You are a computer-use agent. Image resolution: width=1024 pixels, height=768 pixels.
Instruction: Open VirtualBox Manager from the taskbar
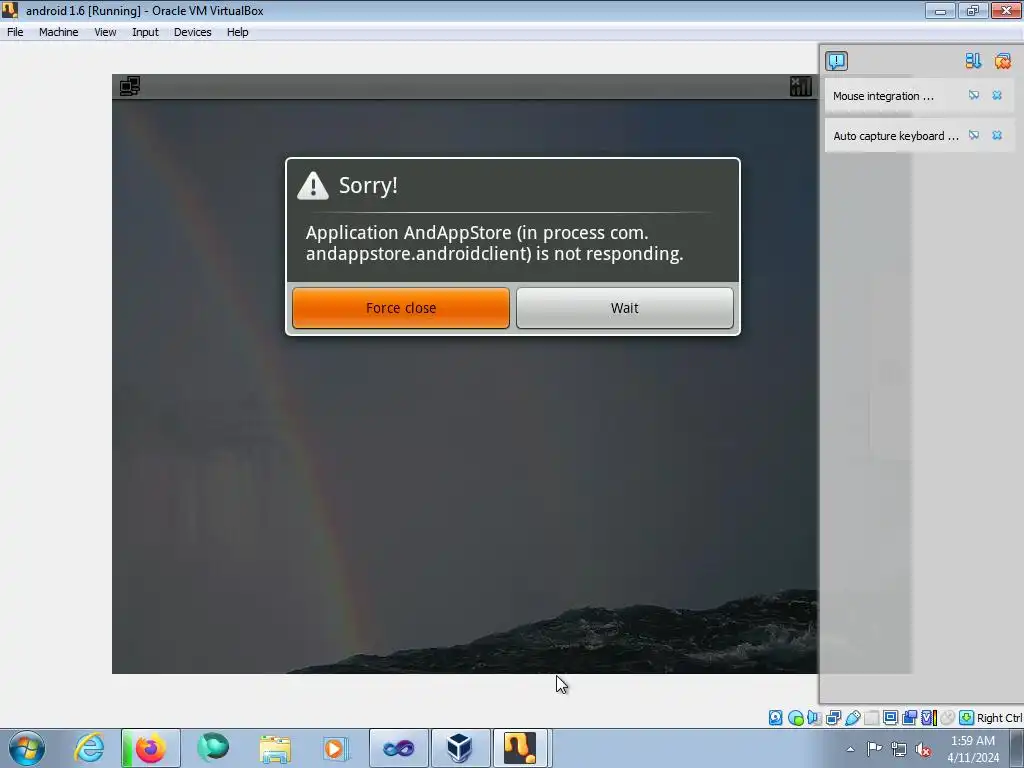pos(460,748)
